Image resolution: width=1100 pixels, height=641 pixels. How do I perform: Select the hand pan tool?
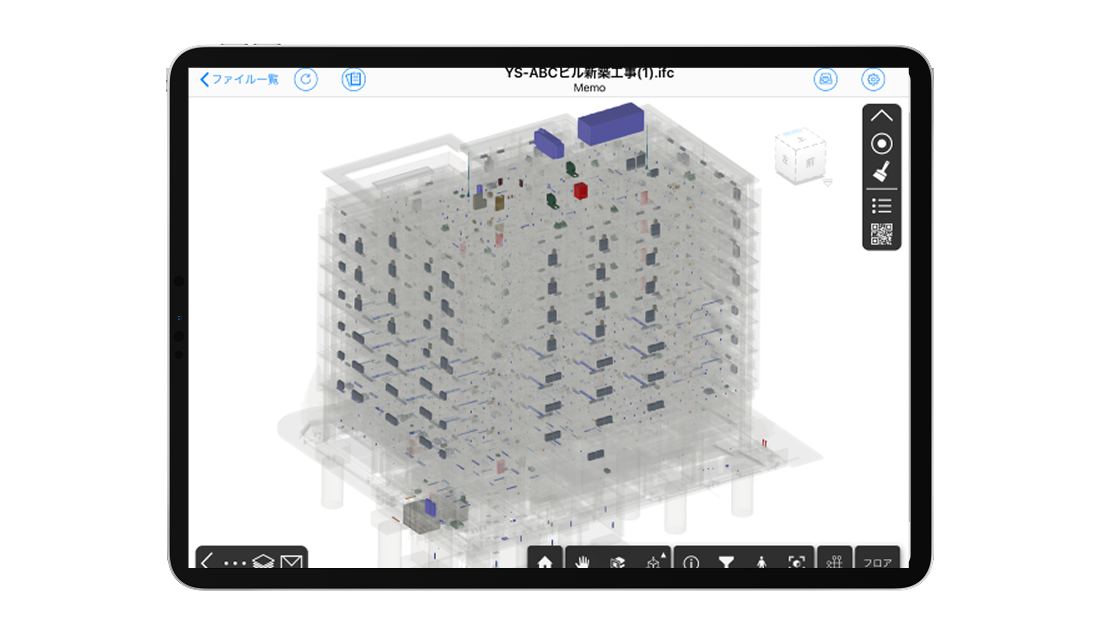pos(582,562)
